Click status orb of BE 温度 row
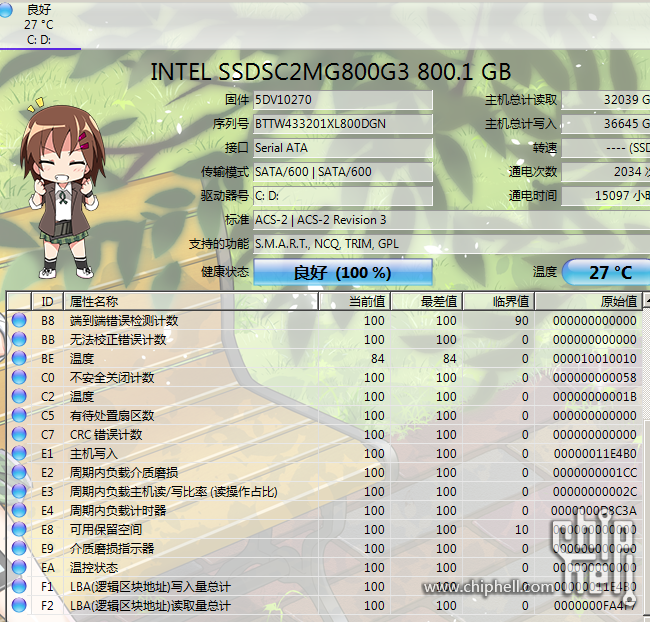Image resolution: width=650 pixels, height=622 pixels. [19, 359]
